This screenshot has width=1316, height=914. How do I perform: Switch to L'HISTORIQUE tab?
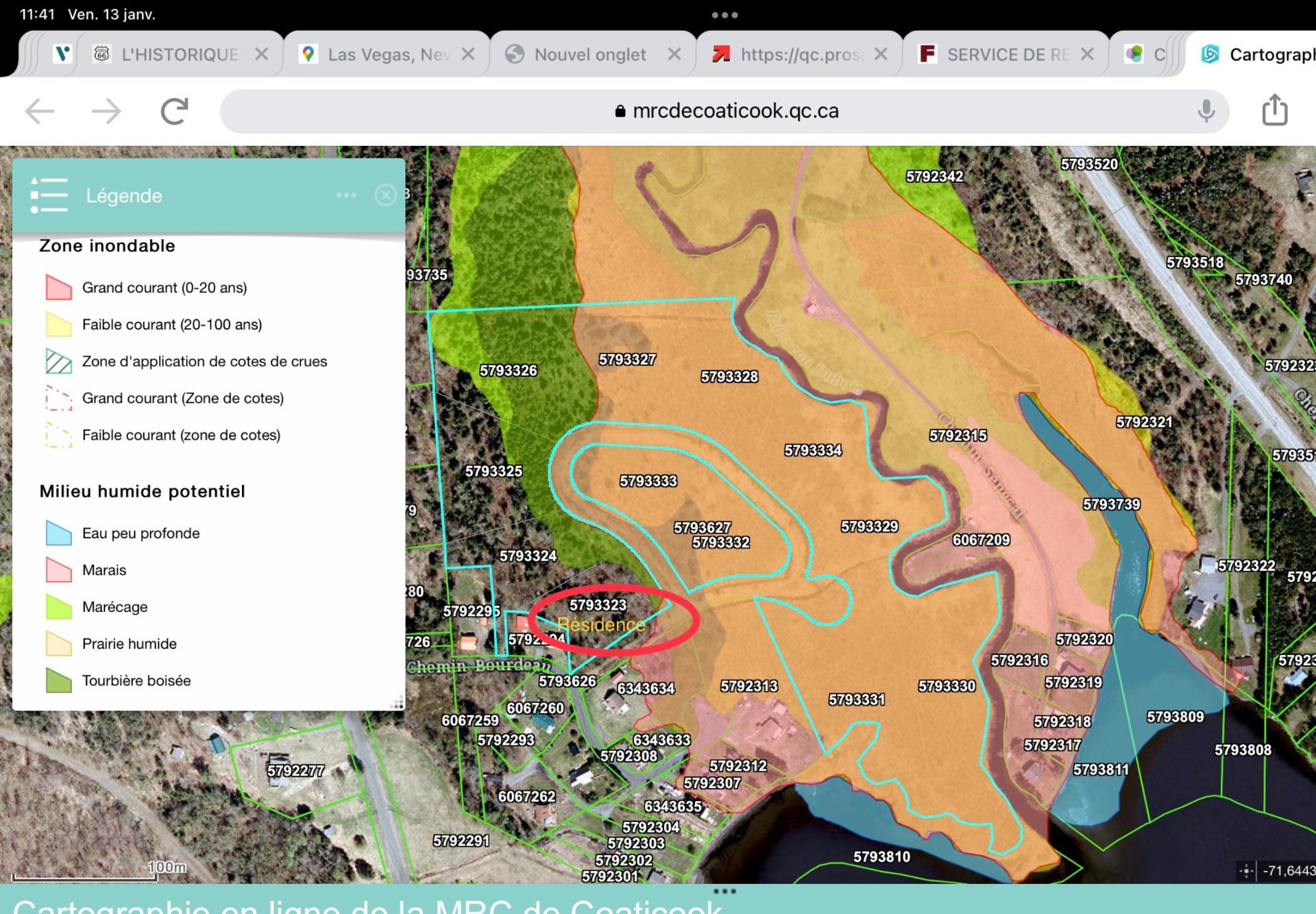click(x=180, y=54)
